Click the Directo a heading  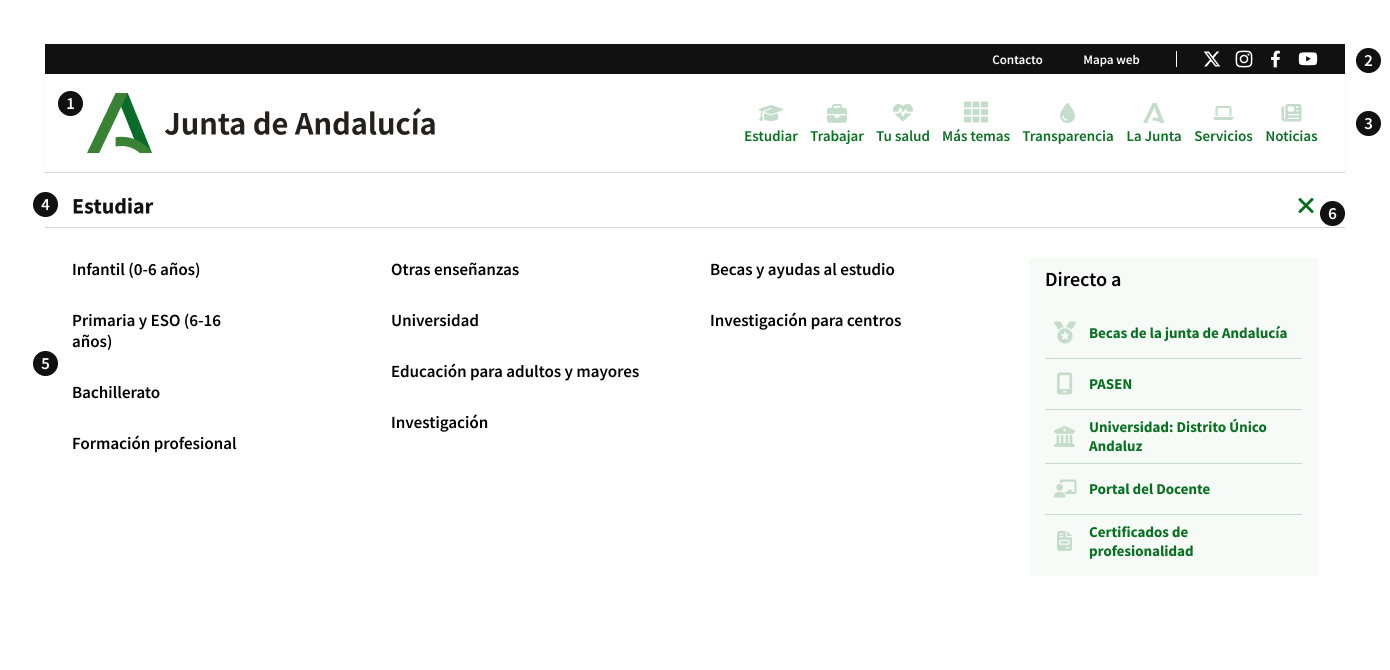pos(1083,280)
